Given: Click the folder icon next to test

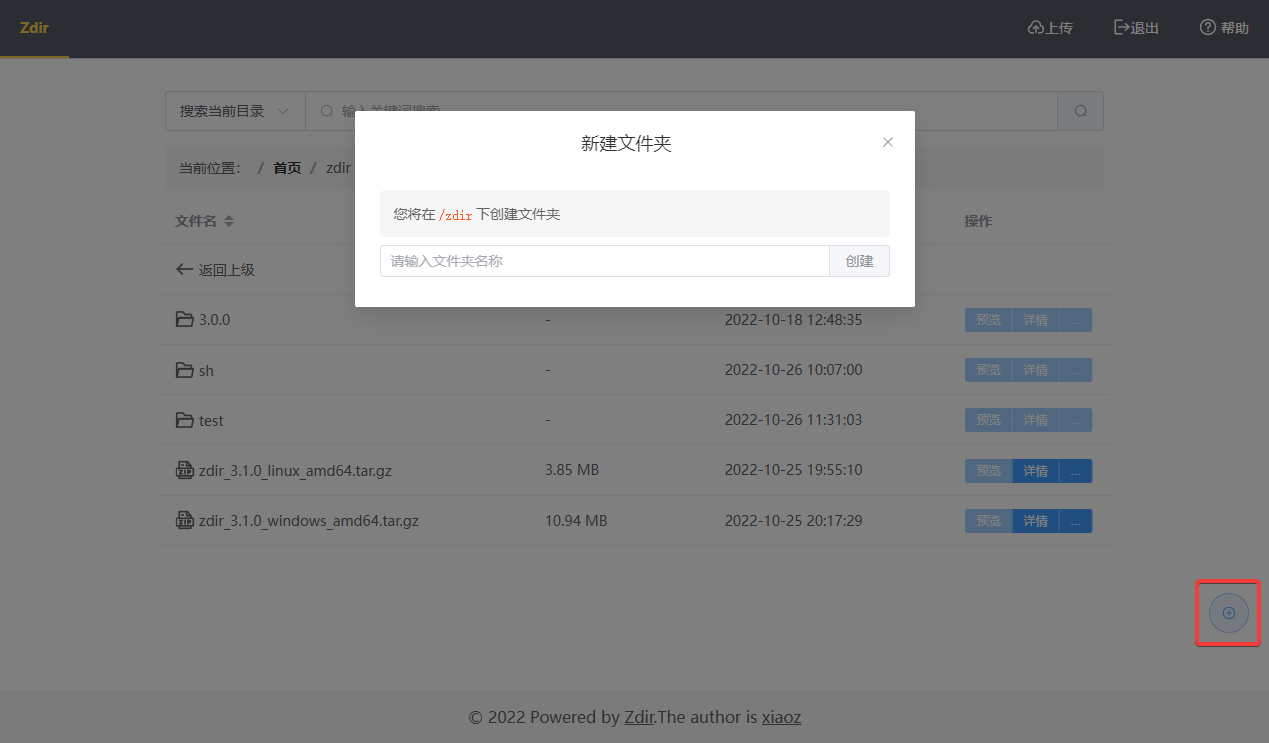Looking at the screenshot, I should click(184, 420).
